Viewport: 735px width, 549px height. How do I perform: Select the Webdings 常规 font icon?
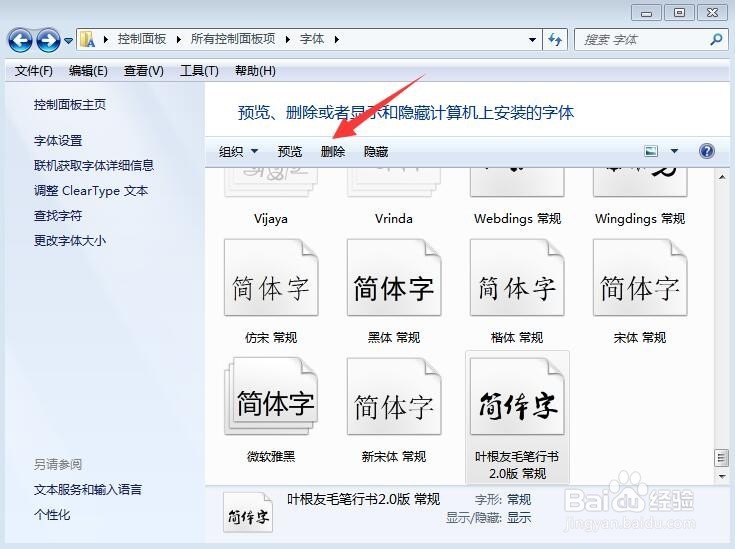(x=517, y=183)
